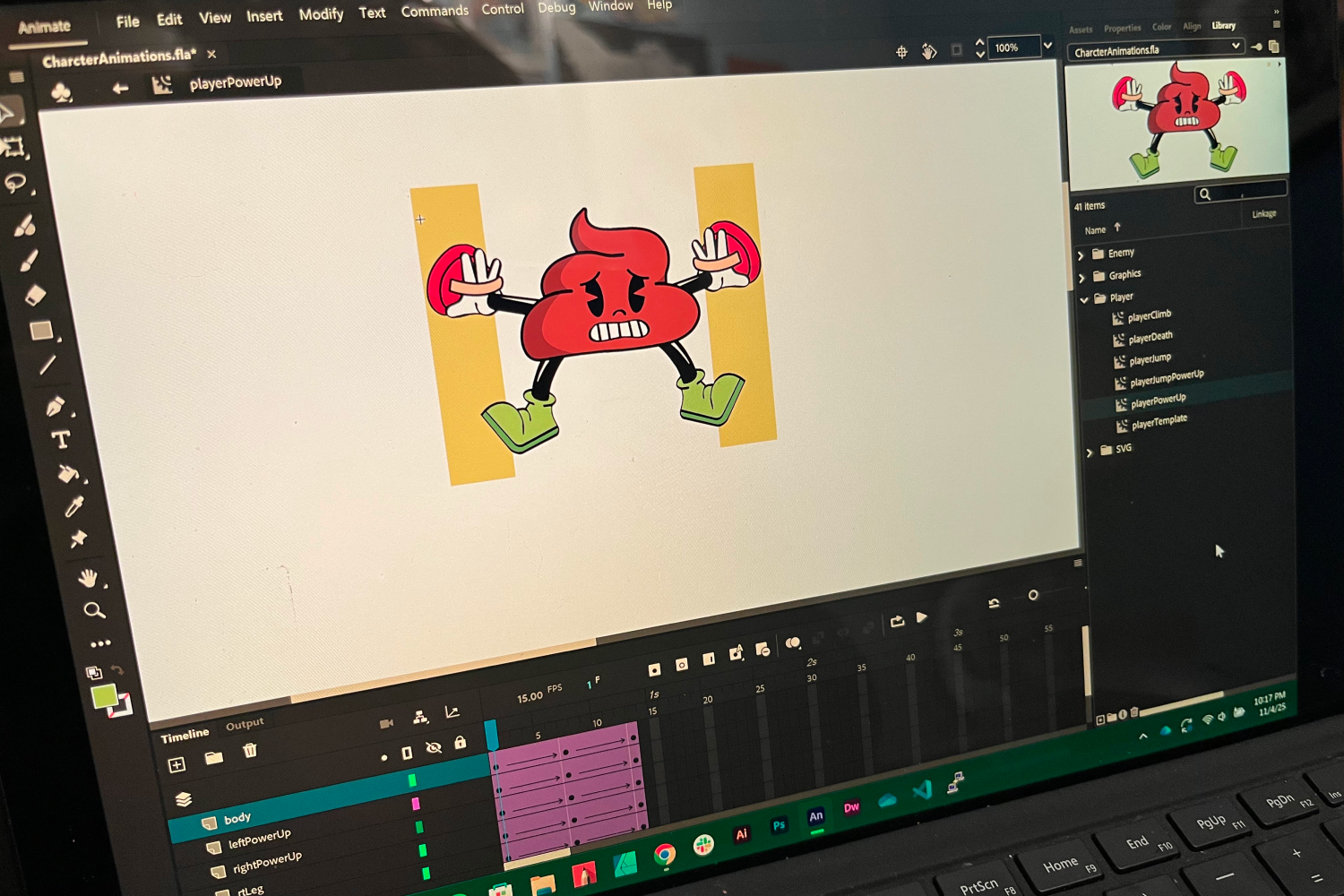
Task: Open the Layer Parenting view icon
Action: click(x=420, y=717)
